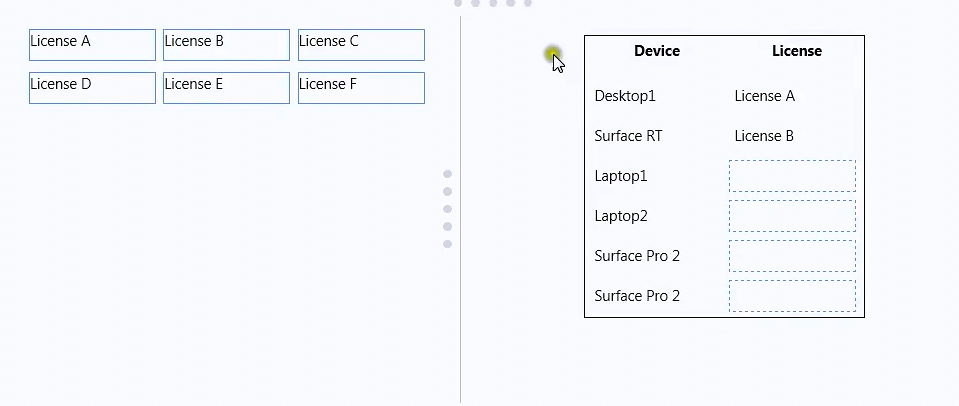This screenshot has width=959, height=406.
Task: Pick the License C box
Action: point(361,45)
